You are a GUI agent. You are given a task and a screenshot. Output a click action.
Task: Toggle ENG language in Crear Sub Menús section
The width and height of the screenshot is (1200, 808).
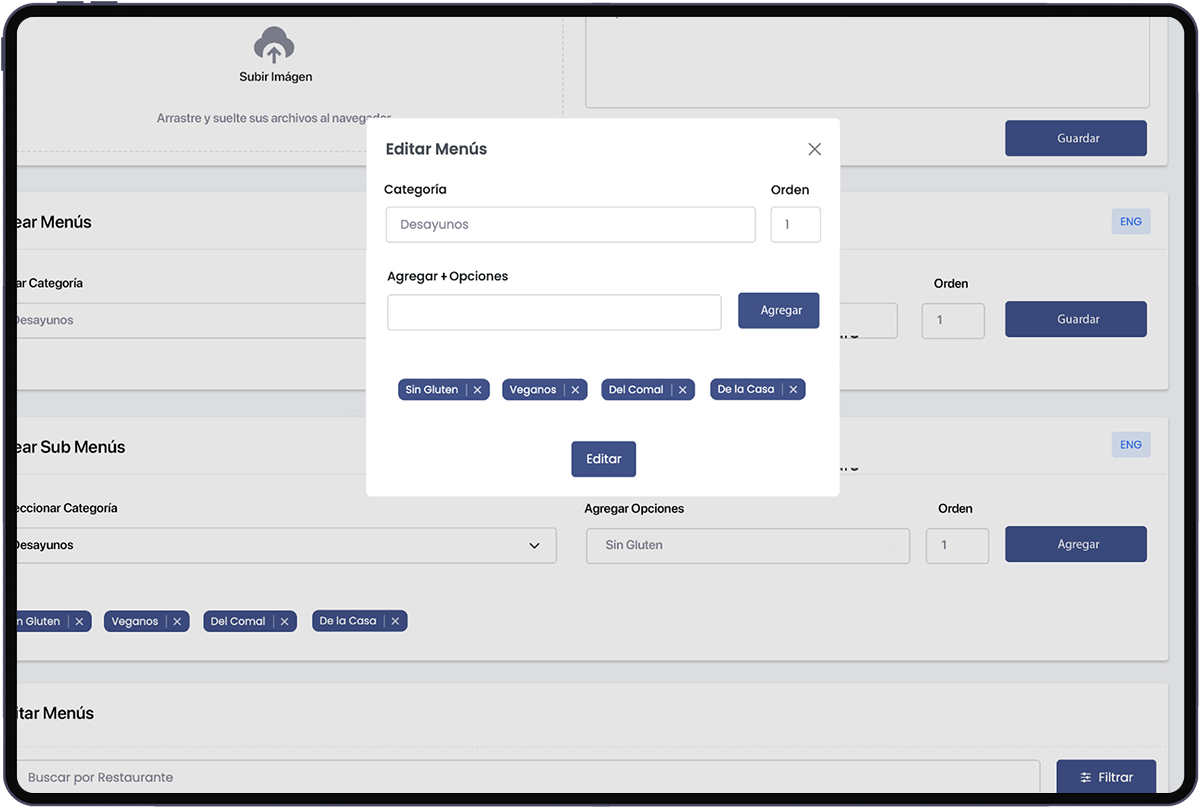pyautogui.click(x=1130, y=445)
